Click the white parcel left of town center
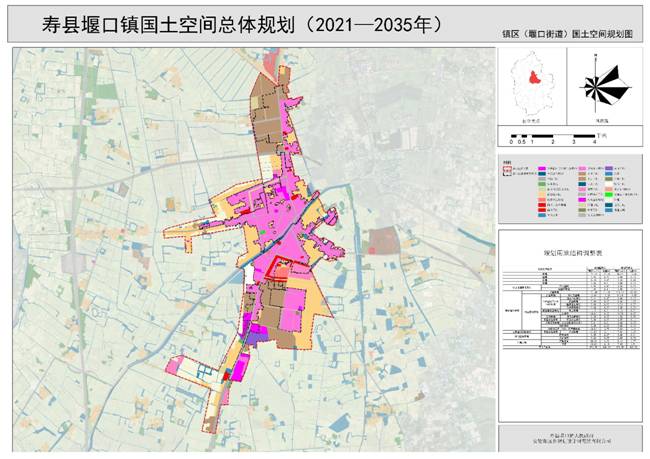Screen dimensions: 650x459 pyautogui.click(x=249, y=272)
